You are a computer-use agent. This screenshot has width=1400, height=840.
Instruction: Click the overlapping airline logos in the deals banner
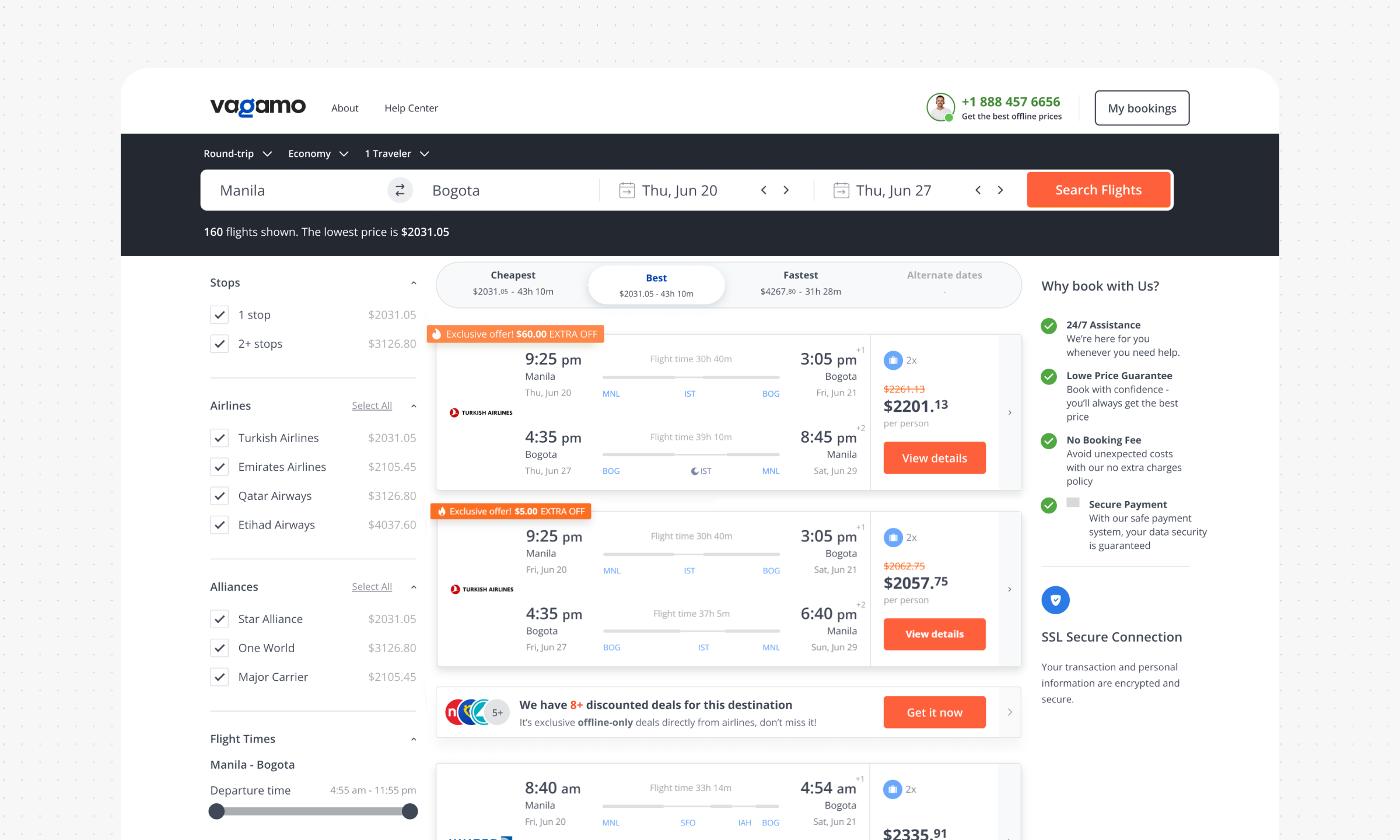(477, 712)
